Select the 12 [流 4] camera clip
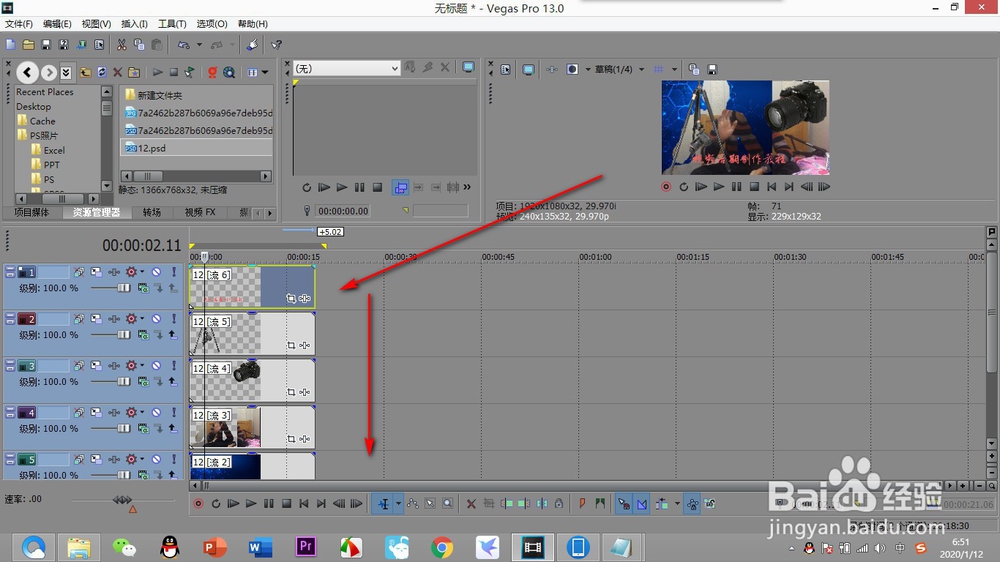This screenshot has width=1000, height=562. coord(253,381)
